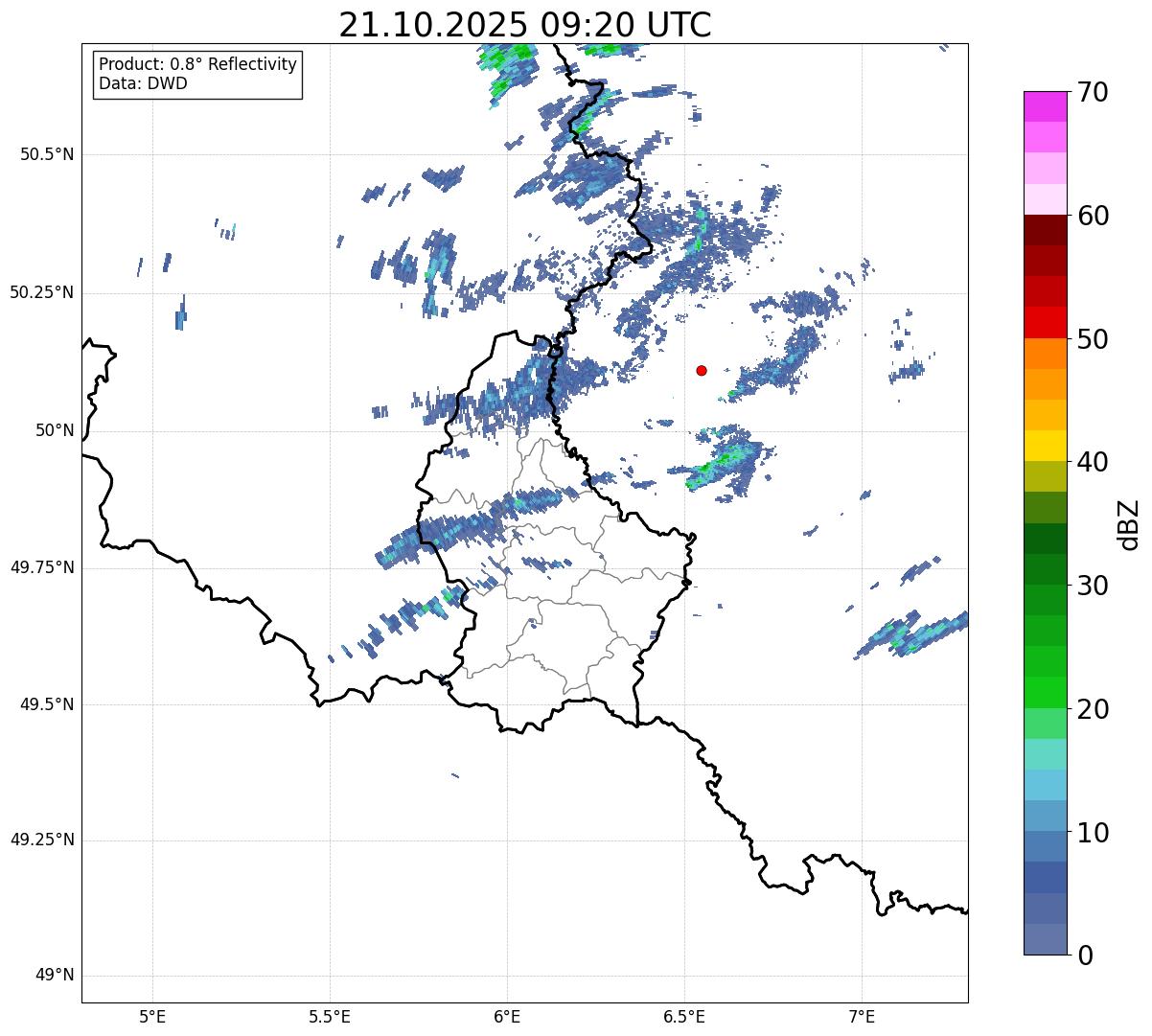Click the 50.25°N latitude label

pyautogui.click(x=42, y=292)
